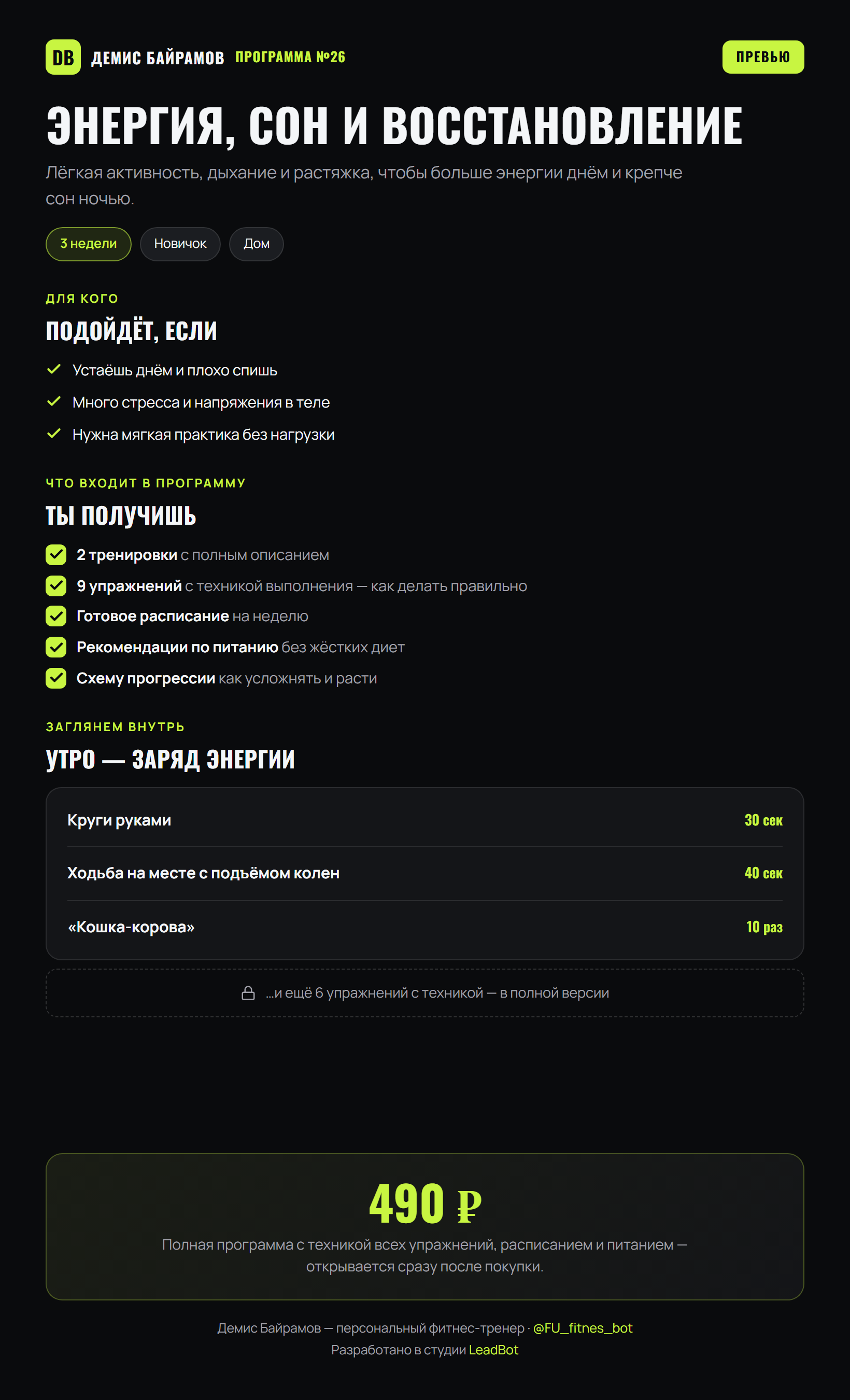Click the 'ПРЕВЬЮ' button

(x=762, y=57)
